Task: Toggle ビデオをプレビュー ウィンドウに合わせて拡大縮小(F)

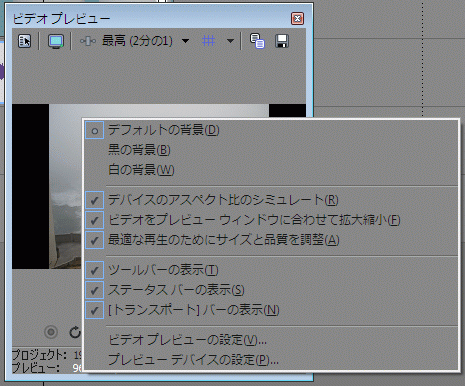Action: (271, 220)
